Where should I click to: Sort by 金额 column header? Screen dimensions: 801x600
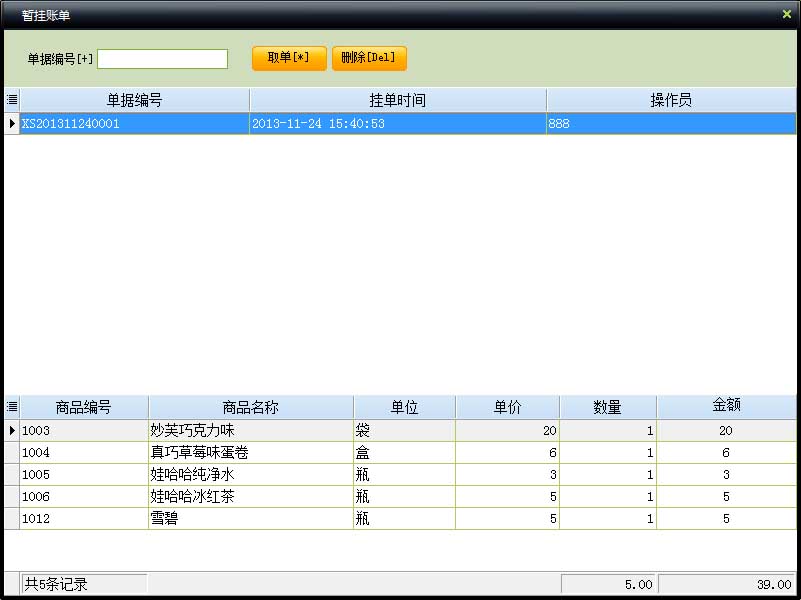(726, 406)
